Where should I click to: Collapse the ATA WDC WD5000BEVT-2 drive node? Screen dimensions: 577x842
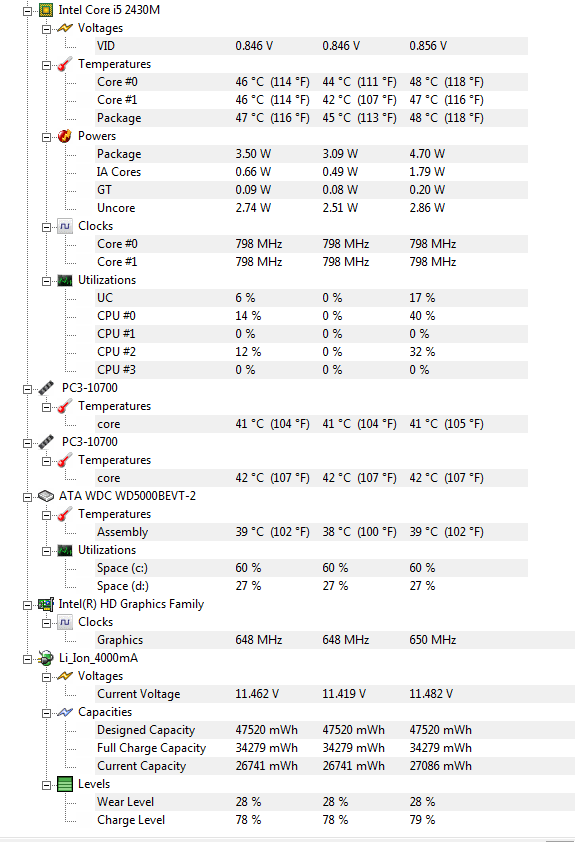27,497
